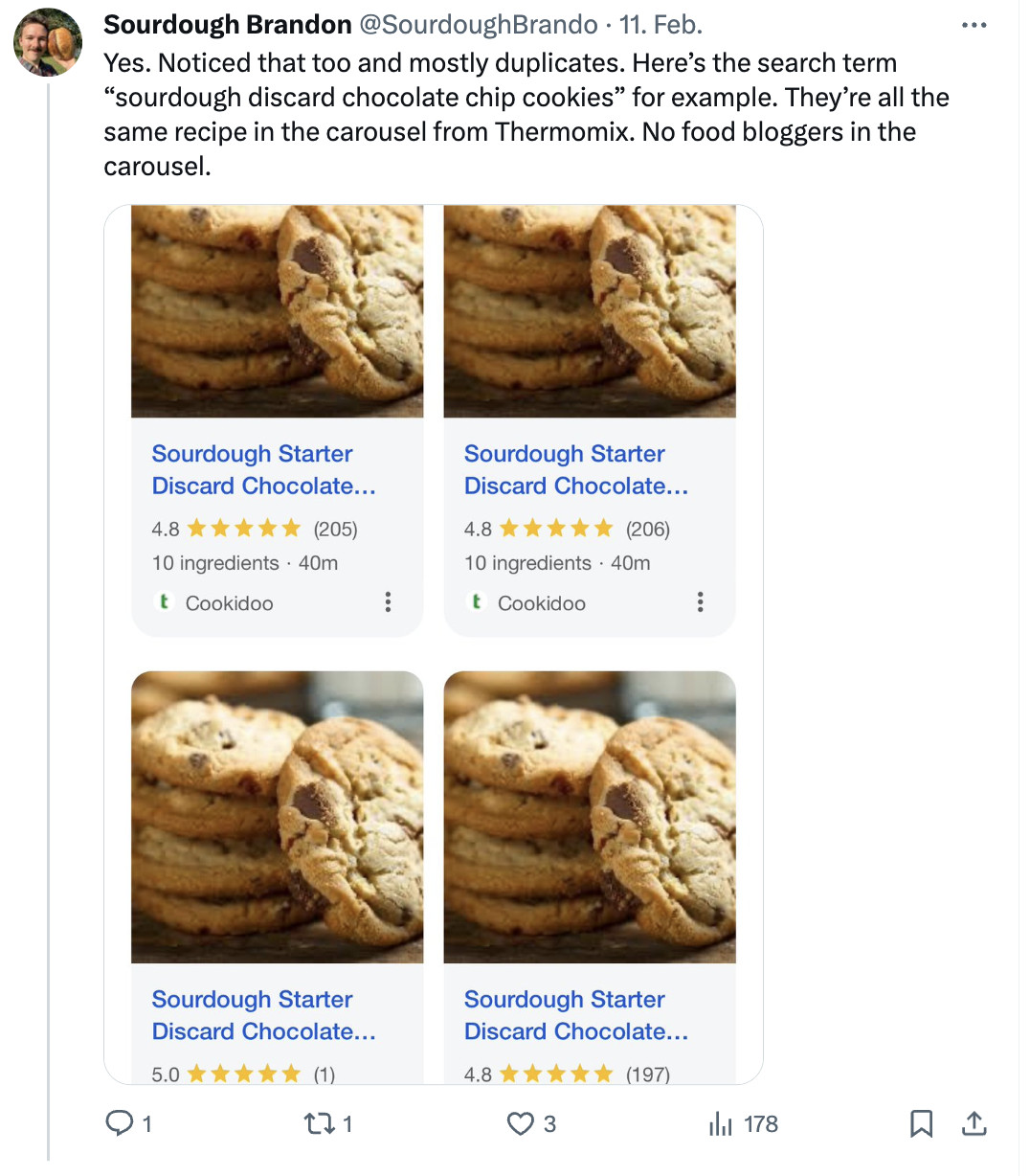Click the Cookidoo source icon on first recipe card
The width and height of the screenshot is (1030, 1176).
pyautogui.click(x=164, y=602)
